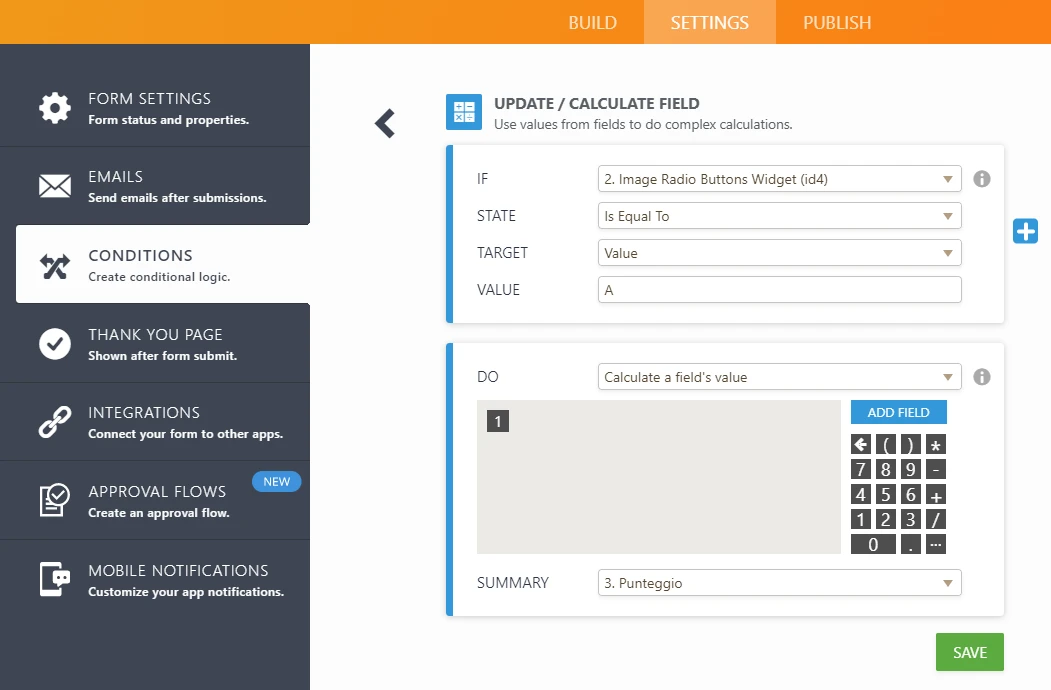Click the back arrow chevron icon
This screenshot has width=1051, height=690.
385,123
